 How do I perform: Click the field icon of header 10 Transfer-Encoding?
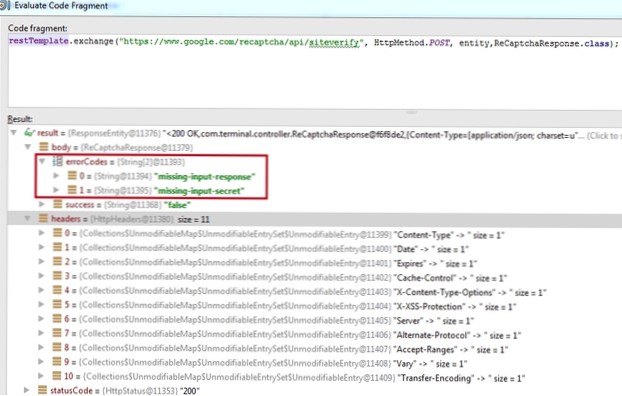click(x=58, y=376)
